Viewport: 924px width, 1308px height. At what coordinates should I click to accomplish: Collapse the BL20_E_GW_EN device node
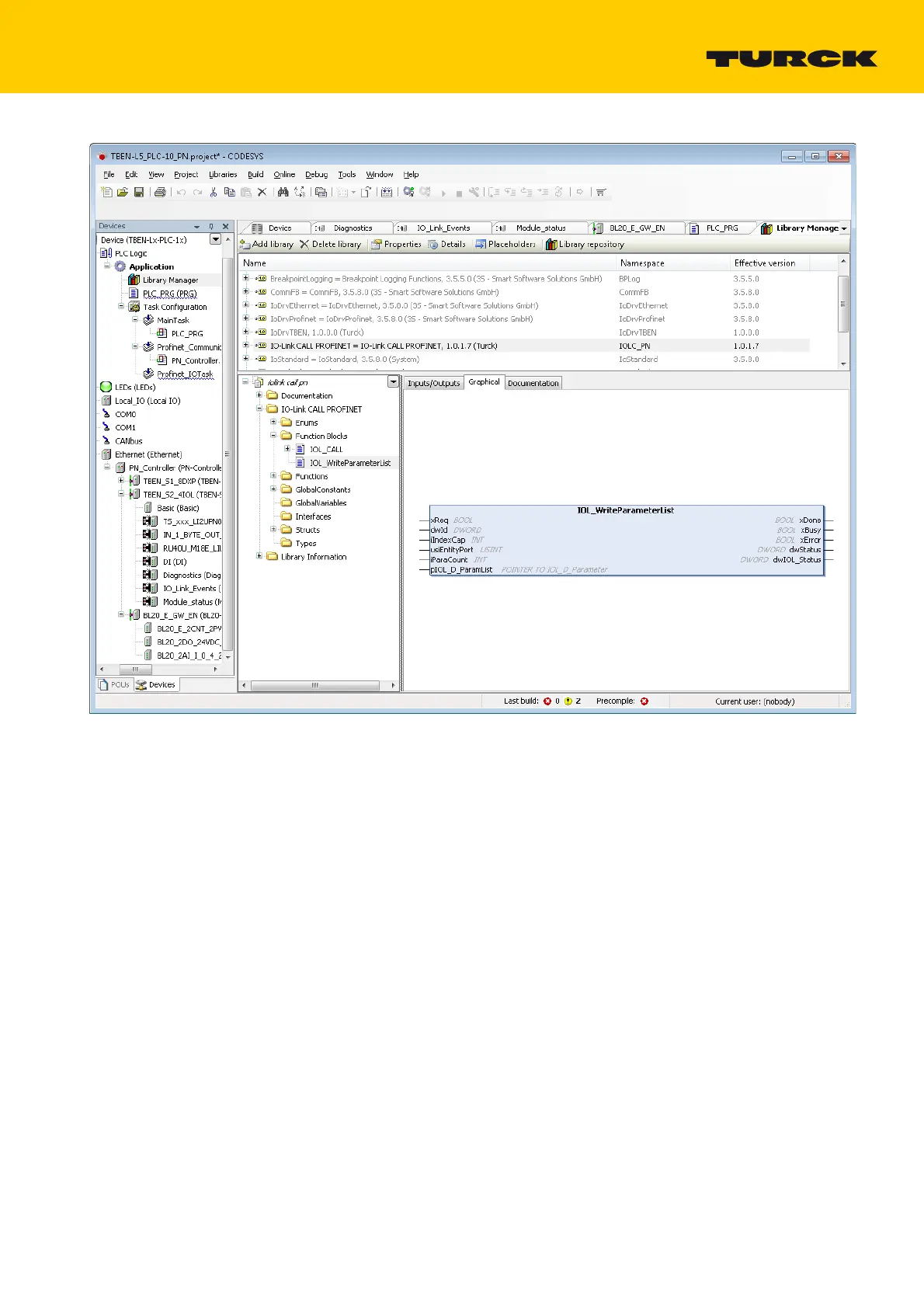click(x=121, y=615)
